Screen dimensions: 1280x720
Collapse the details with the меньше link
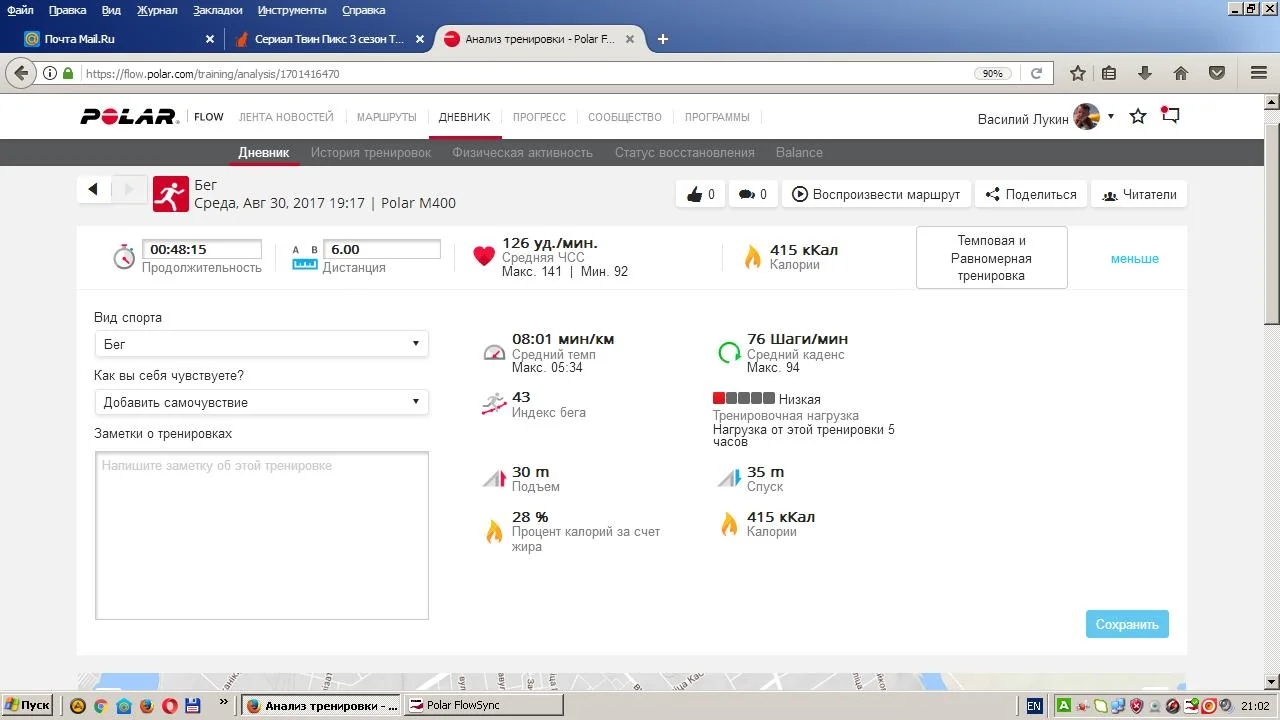[x=1135, y=258]
